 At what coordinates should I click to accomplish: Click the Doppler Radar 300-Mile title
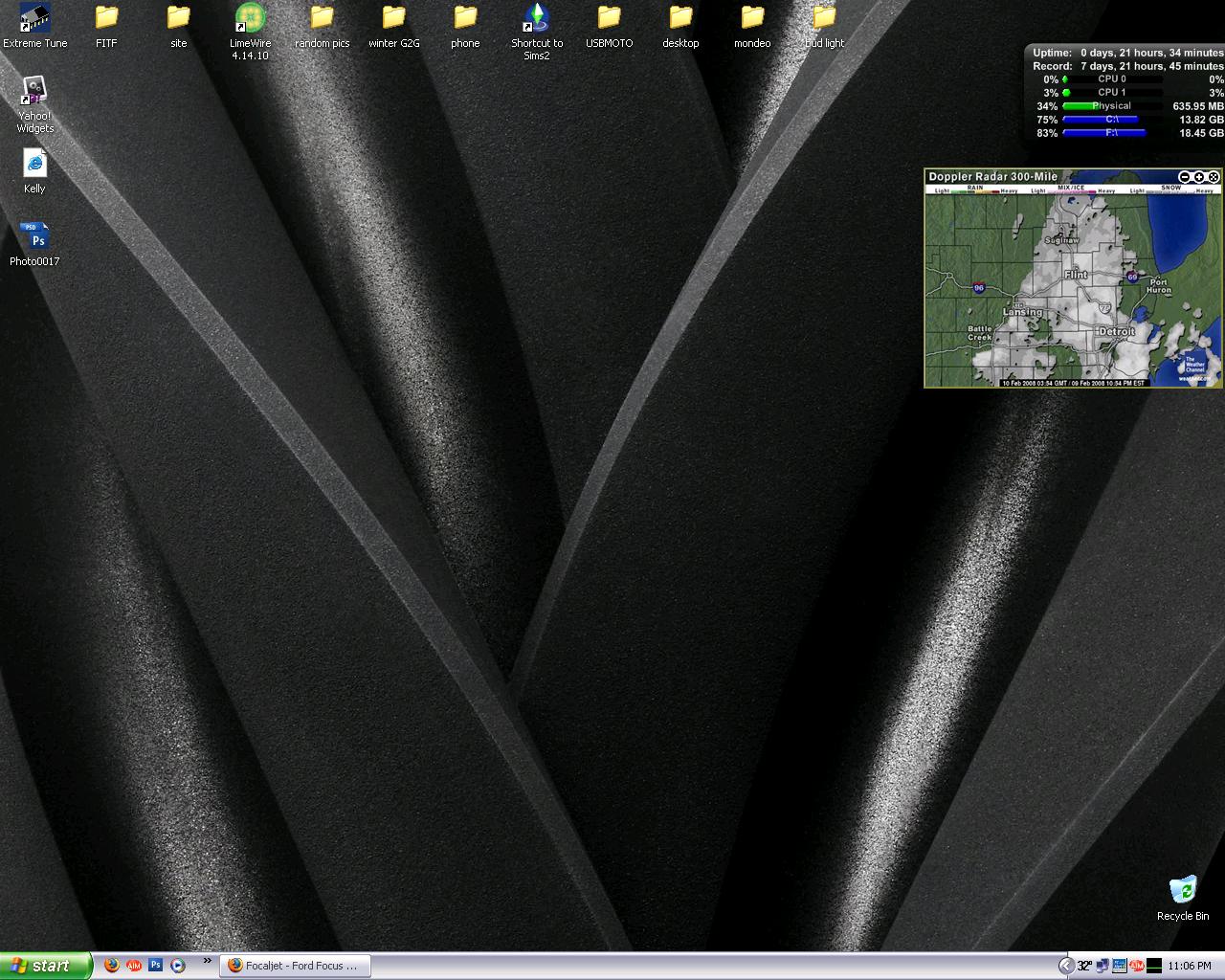coord(993,177)
